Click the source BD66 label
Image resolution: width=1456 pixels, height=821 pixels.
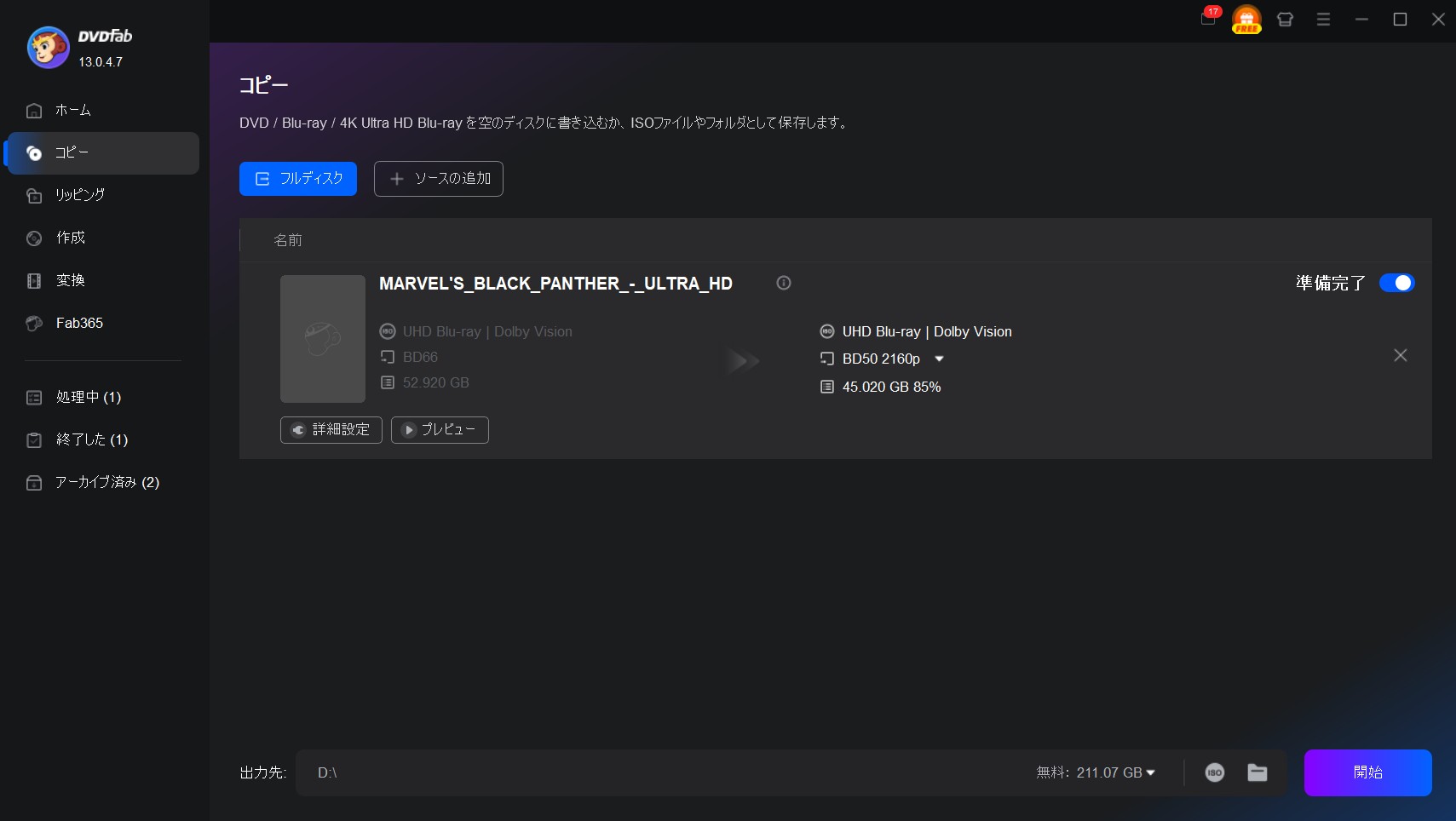420,357
